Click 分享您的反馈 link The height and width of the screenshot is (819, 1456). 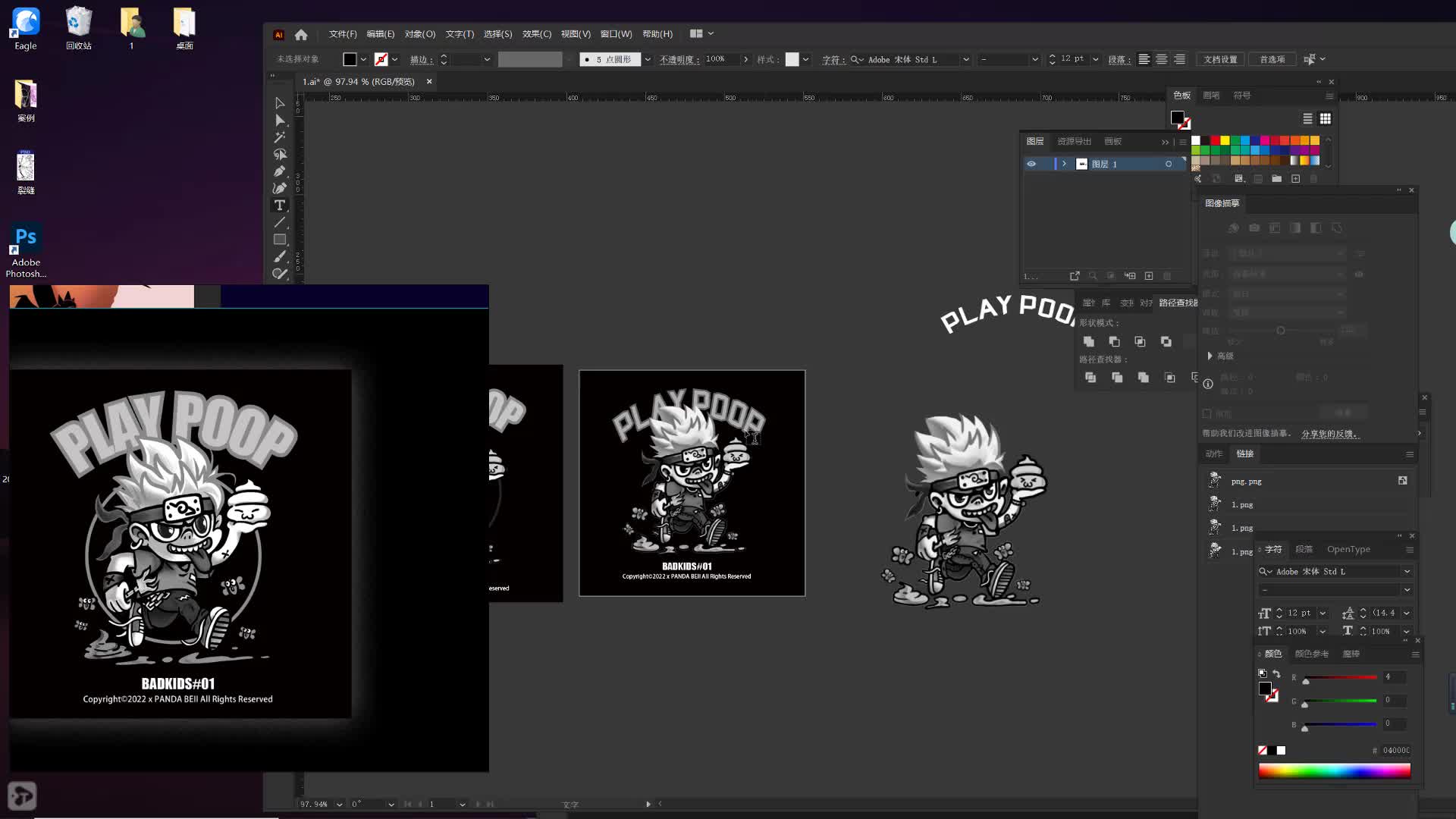click(1330, 434)
